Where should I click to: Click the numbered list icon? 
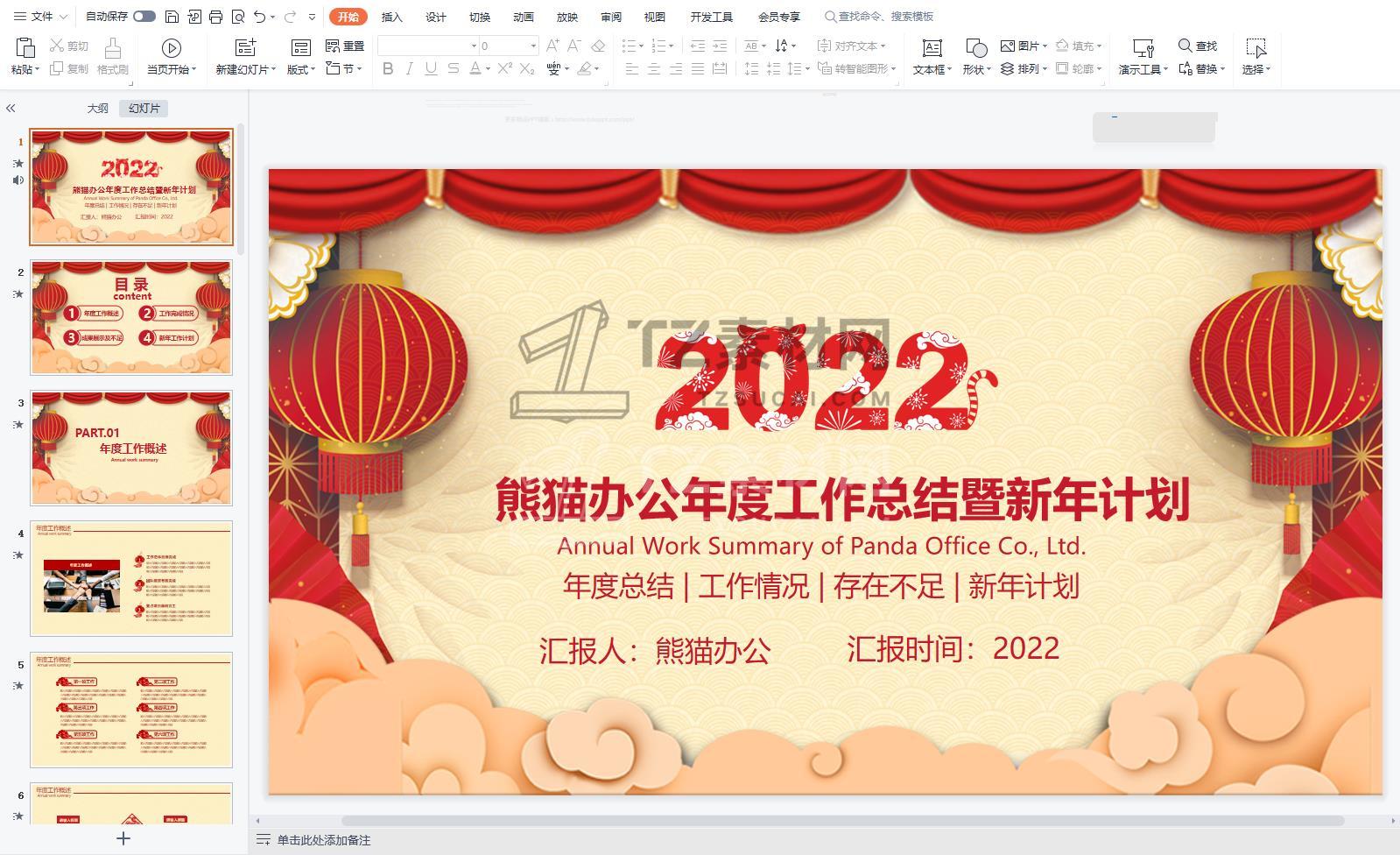[x=659, y=46]
